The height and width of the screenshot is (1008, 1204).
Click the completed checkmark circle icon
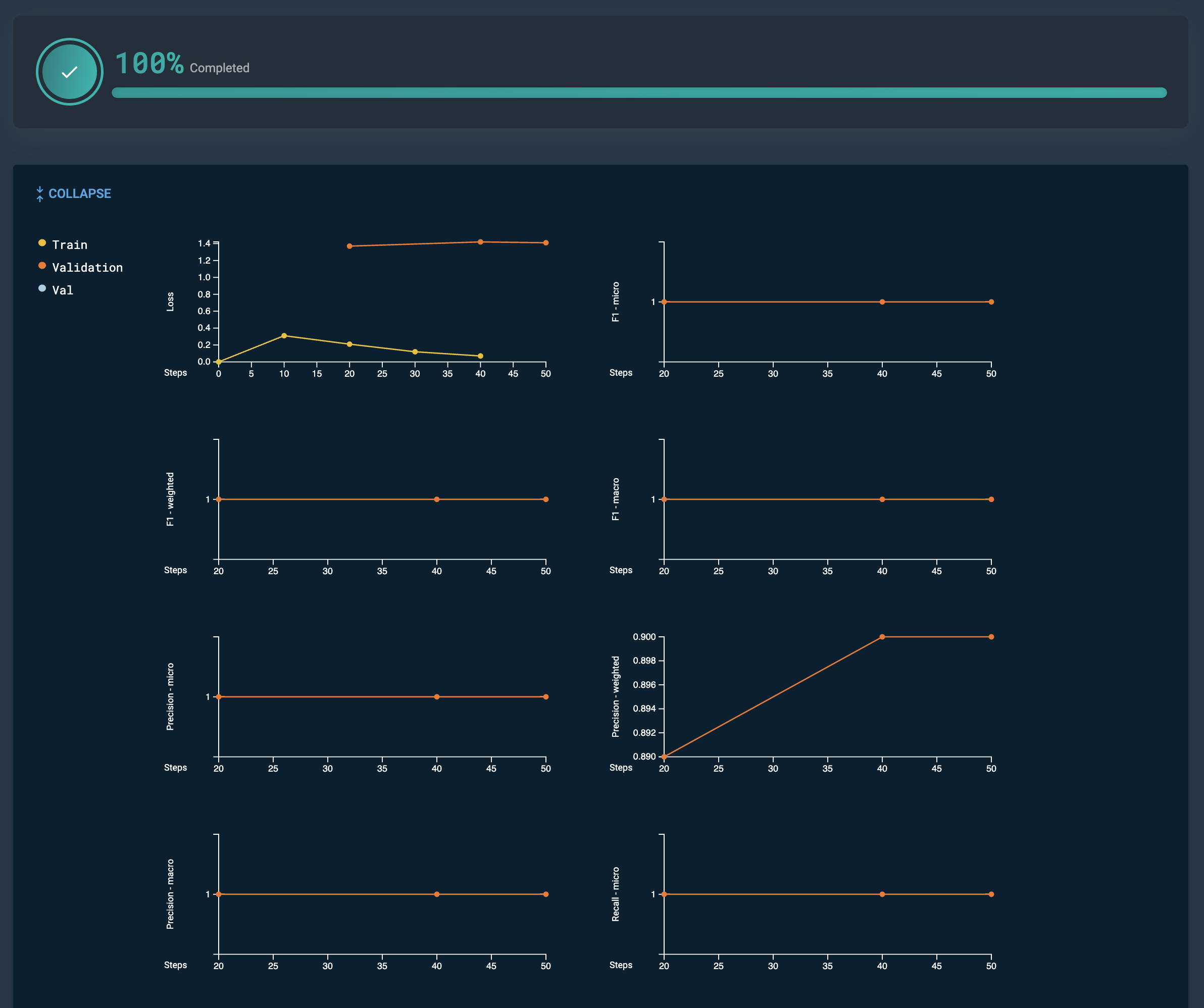(69, 72)
